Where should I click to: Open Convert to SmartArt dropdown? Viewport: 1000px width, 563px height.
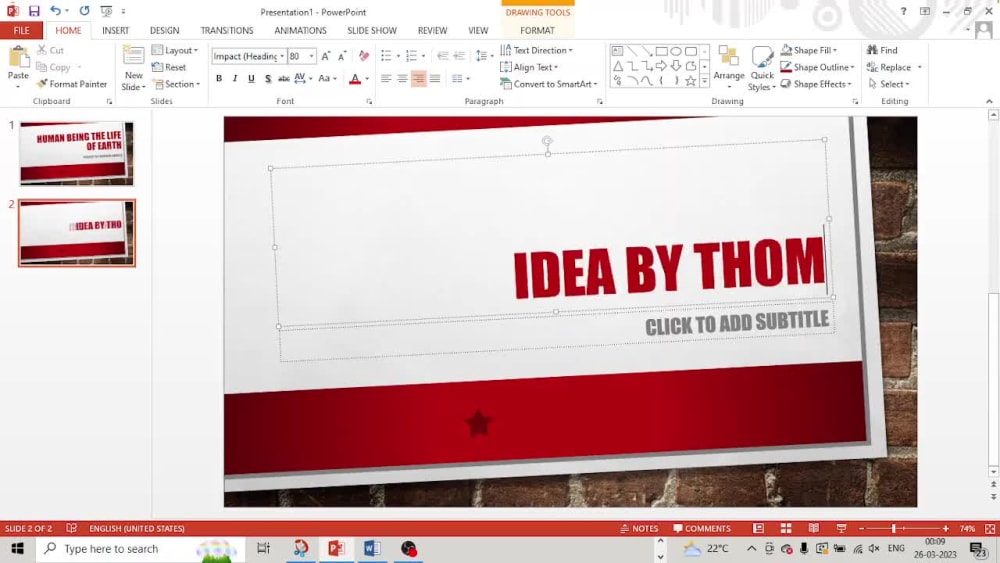(x=549, y=84)
